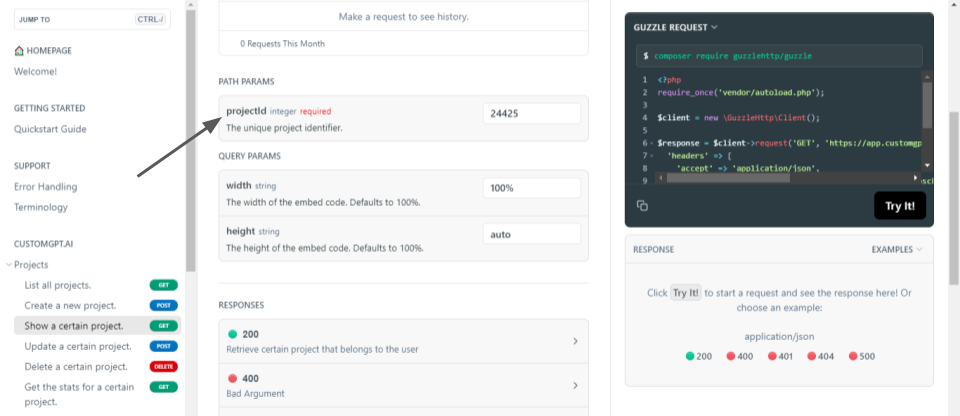
Task: Click the GET badge for List all projects
Action: 164,285
